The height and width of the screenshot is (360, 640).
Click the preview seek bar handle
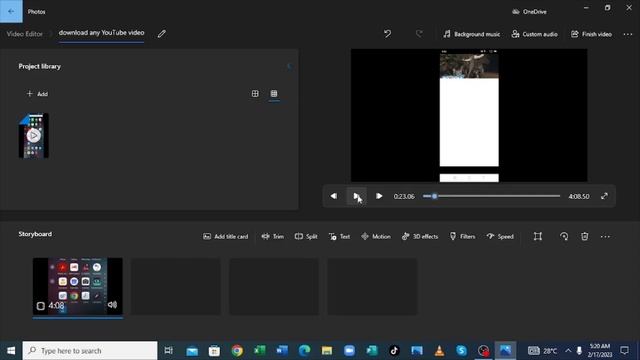(434, 196)
